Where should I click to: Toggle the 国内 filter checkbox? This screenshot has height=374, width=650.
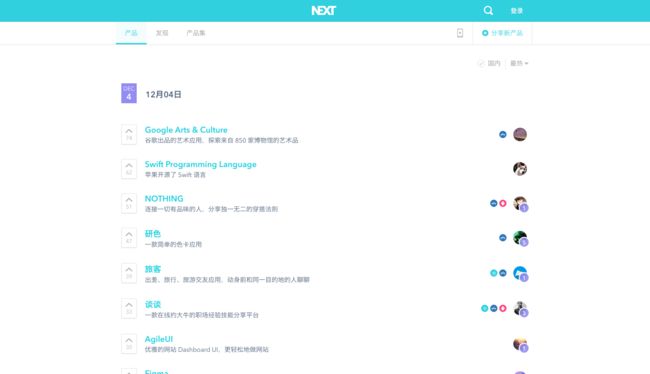coord(481,63)
